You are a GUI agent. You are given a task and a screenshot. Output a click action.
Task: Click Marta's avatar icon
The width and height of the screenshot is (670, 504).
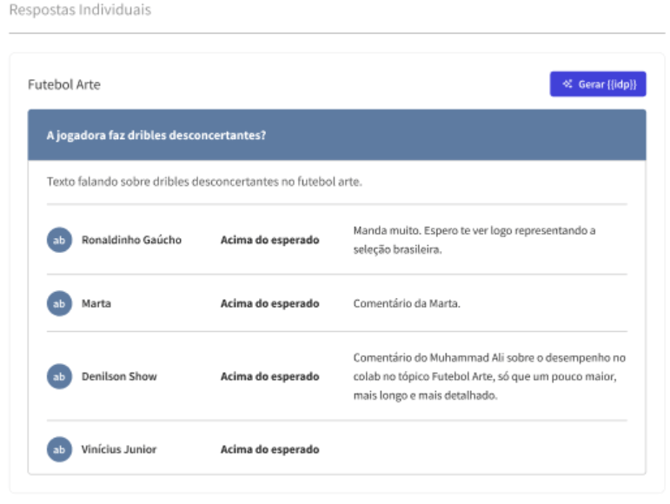coord(59,303)
